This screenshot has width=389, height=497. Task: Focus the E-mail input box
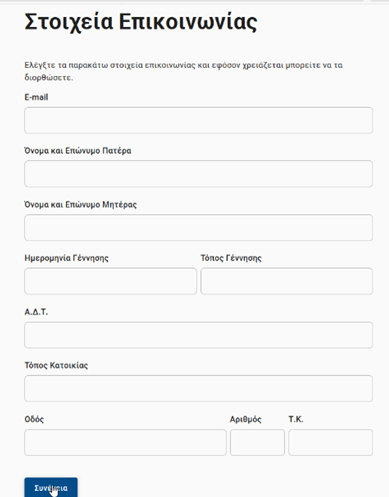pos(198,120)
